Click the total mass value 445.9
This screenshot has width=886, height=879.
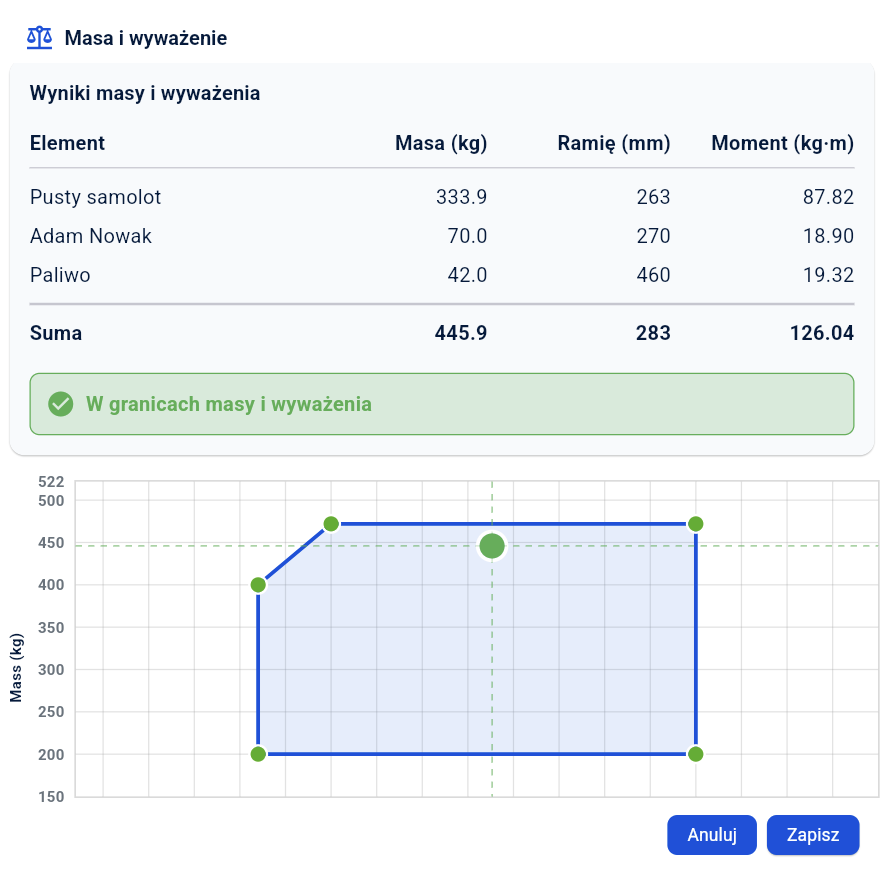pos(461,333)
